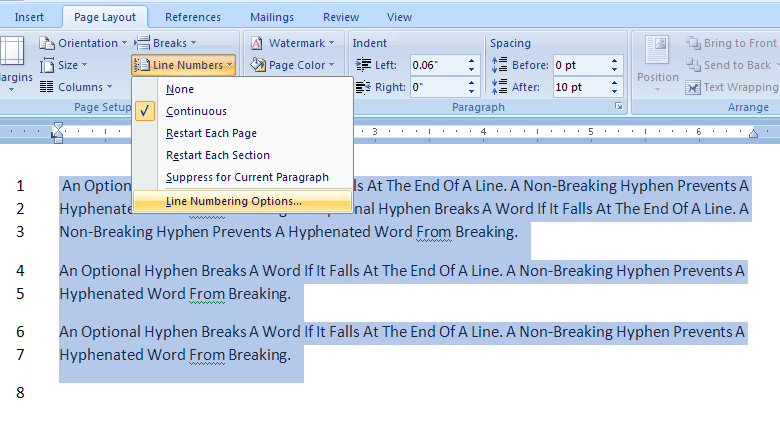Screen dimensions: 780x431
Task: Click the Position icon
Action: pos(658,50)
